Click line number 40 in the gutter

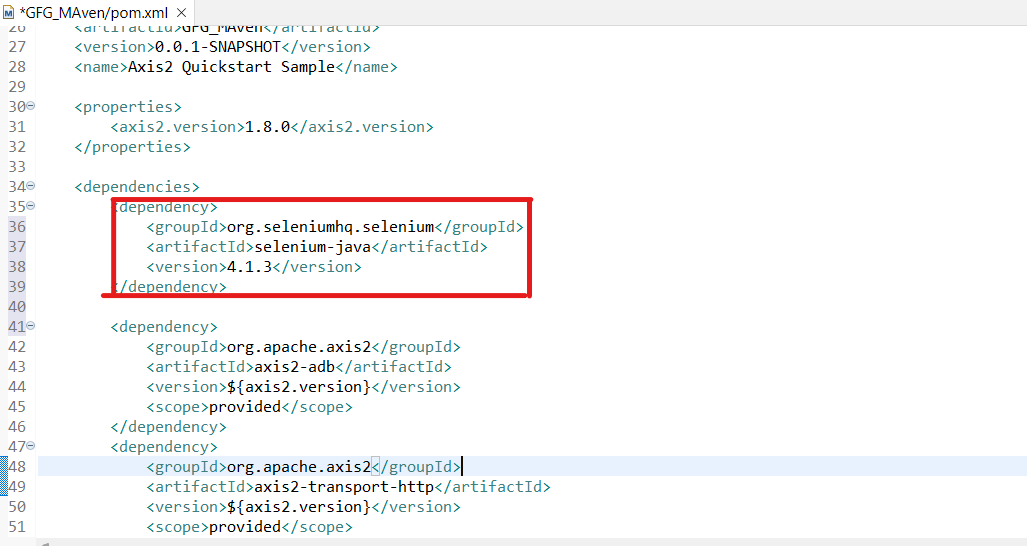coord(17,307)
